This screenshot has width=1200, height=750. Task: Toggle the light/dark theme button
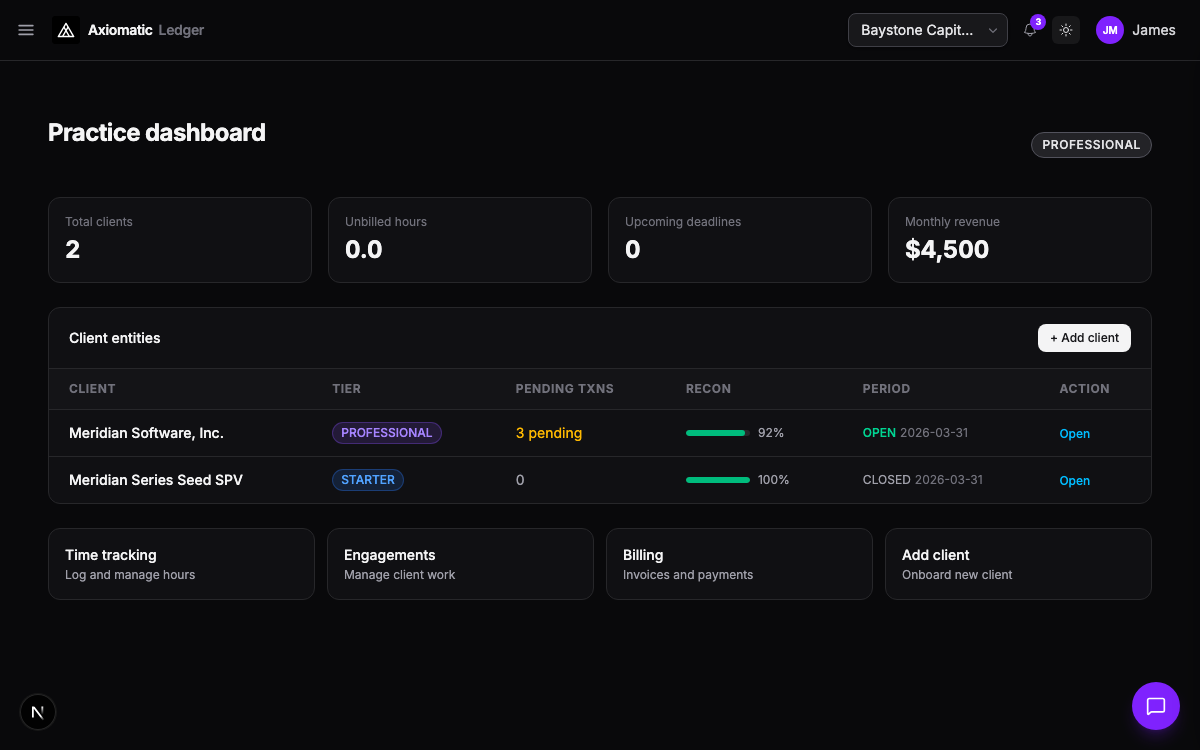pos(1066,30)
